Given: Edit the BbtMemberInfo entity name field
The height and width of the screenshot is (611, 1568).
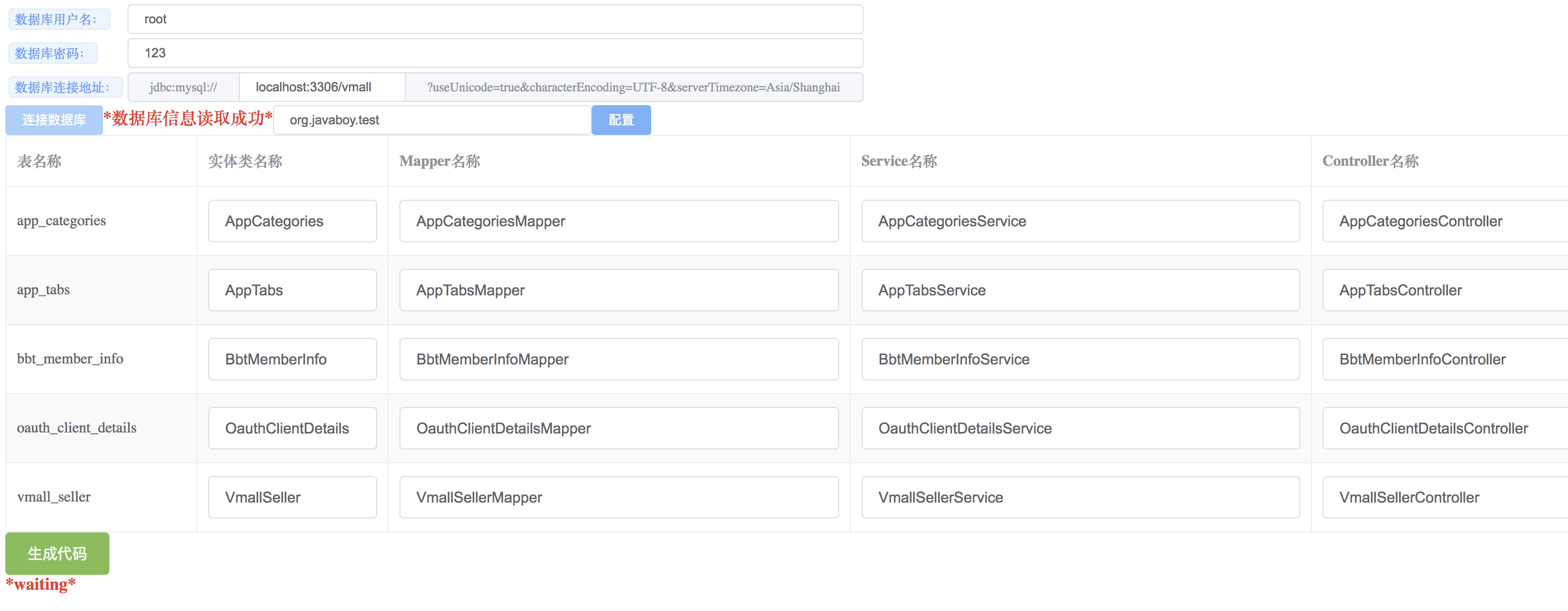Looking at the screenshot, I should tap(292, 359).
